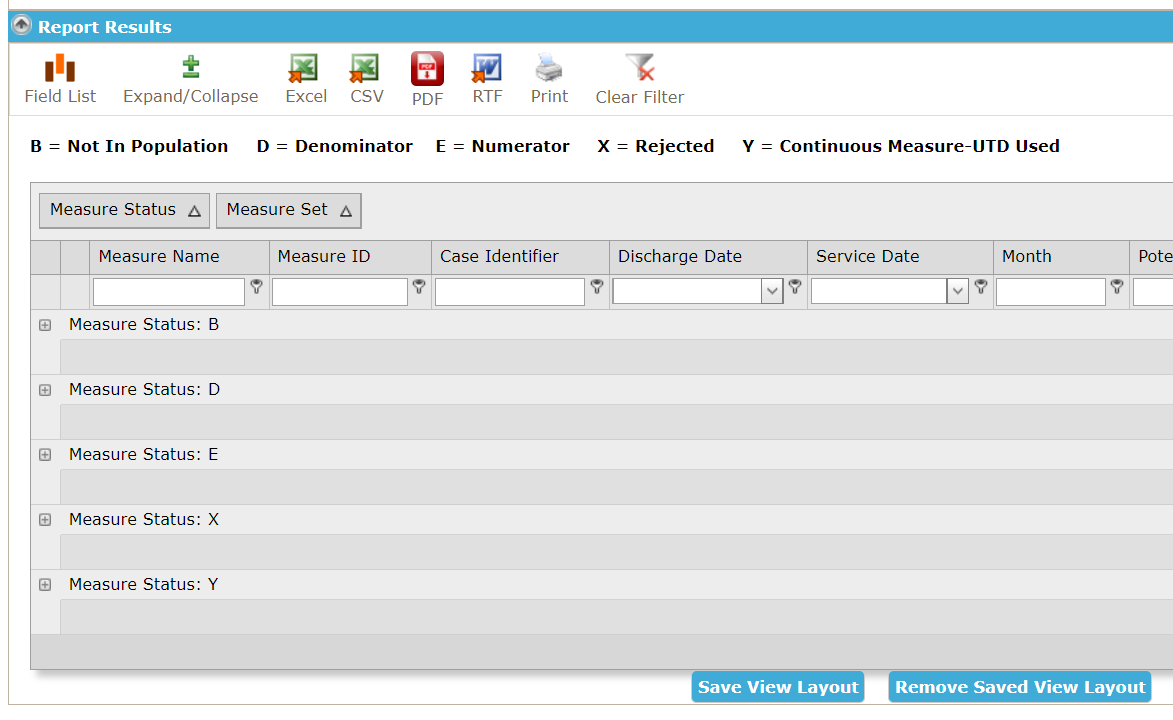Open filter icon for Measure Name column
Screen dimensions: 1173x720
257,287
